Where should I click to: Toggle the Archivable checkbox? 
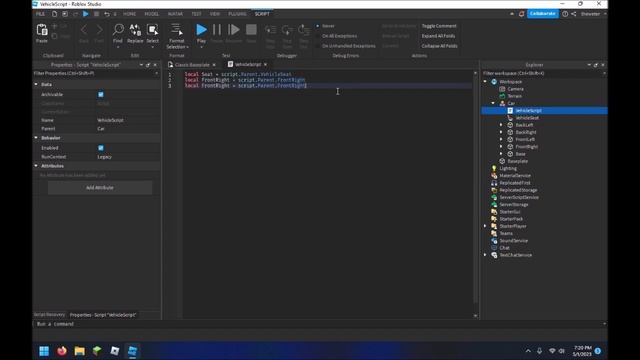(x=101, y=94)
